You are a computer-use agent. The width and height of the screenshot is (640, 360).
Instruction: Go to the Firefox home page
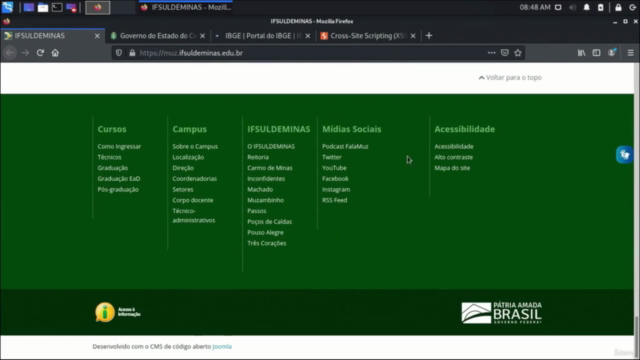55,53
